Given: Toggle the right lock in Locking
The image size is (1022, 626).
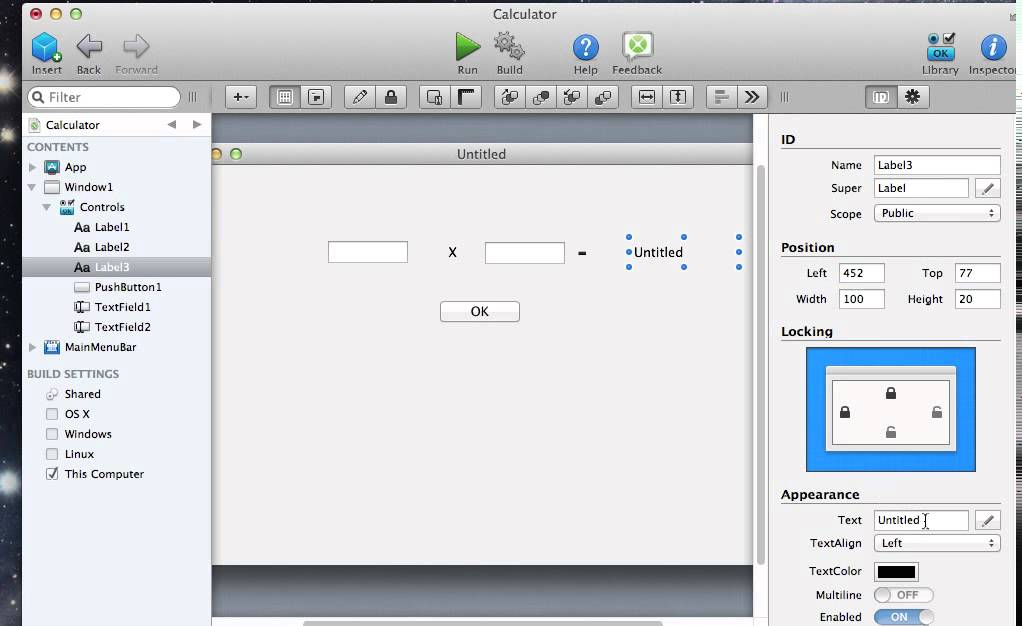Looking at the screenshot, I should tap(937, 412).
